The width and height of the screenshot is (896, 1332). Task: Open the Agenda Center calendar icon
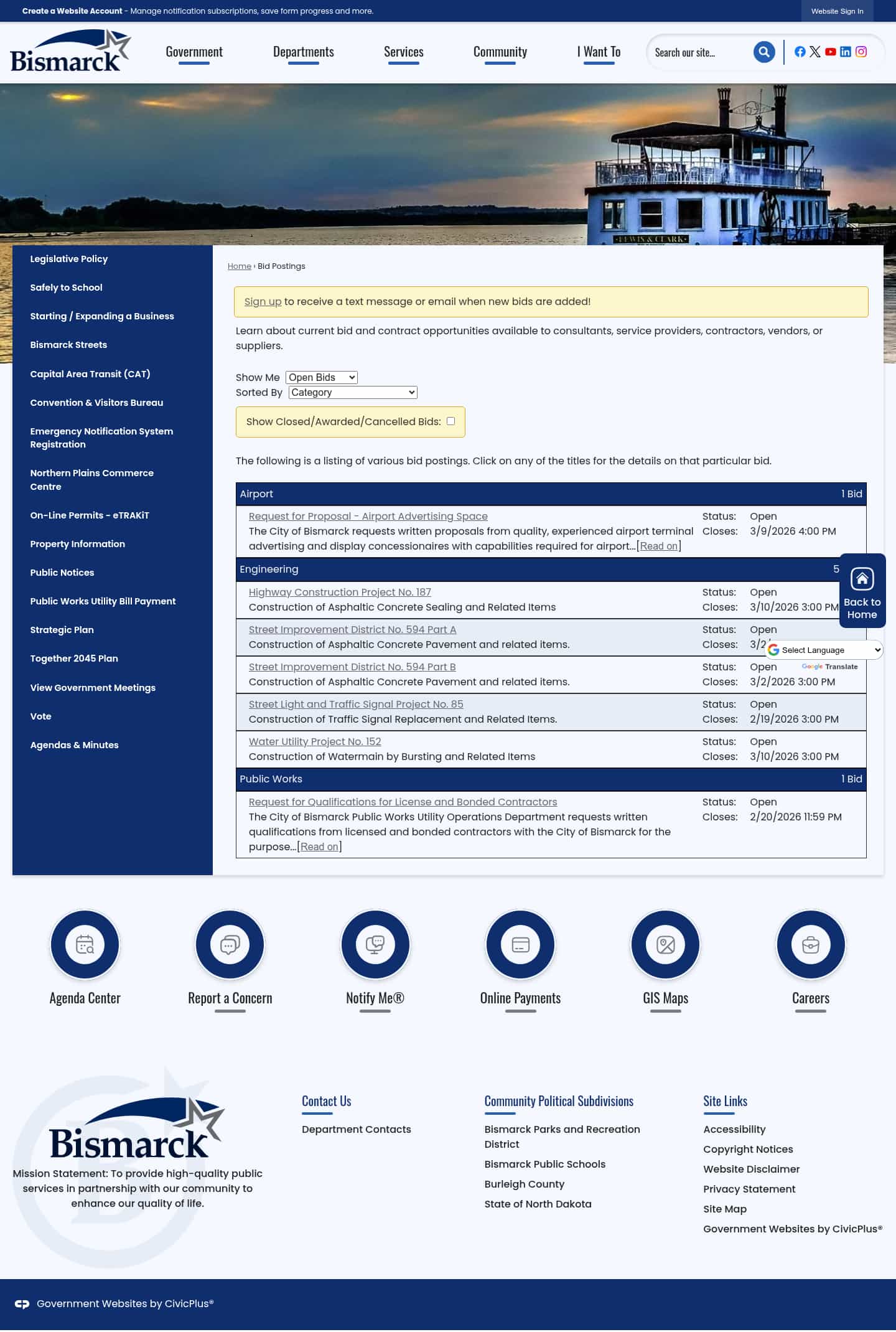click(85, 944)
